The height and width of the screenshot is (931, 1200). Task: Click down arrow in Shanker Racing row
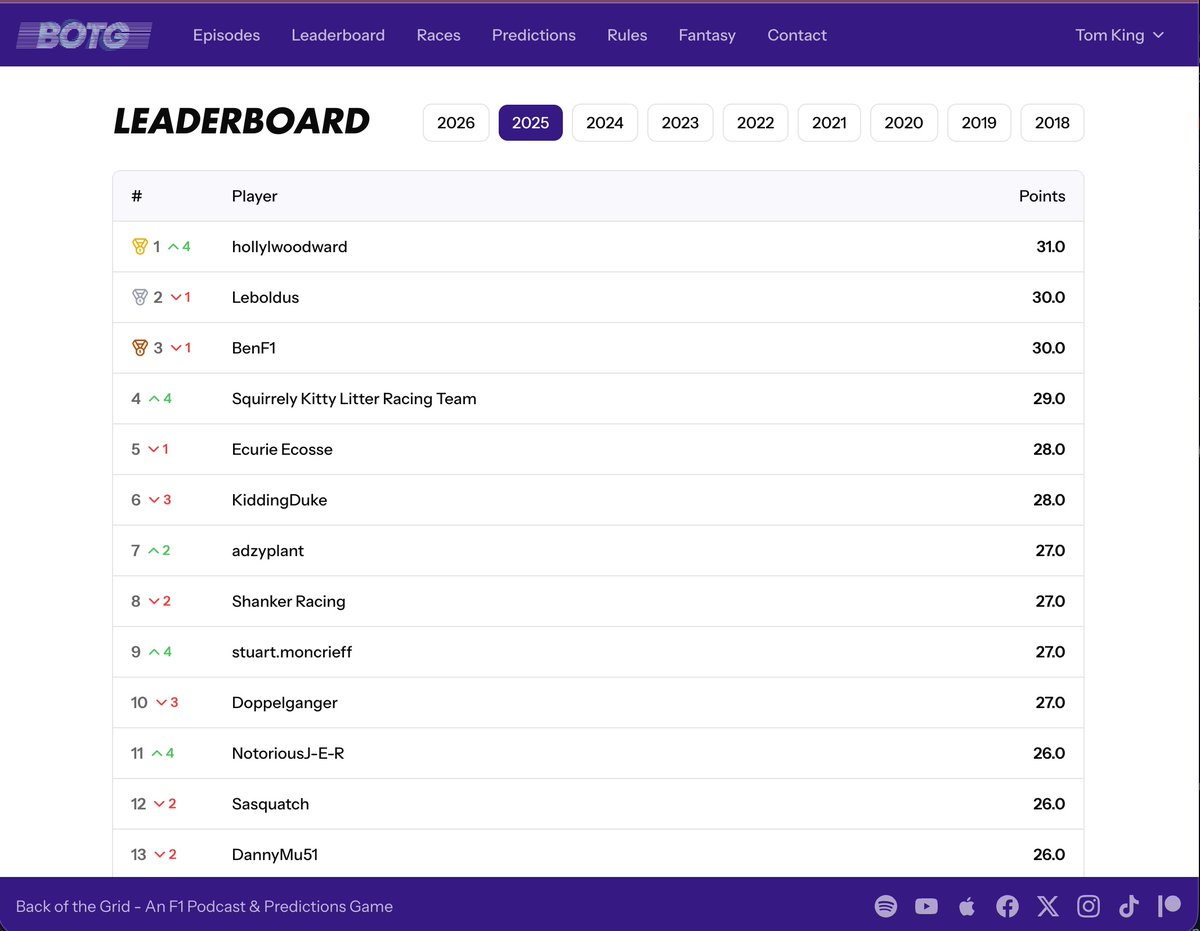(x=154, y=601)
